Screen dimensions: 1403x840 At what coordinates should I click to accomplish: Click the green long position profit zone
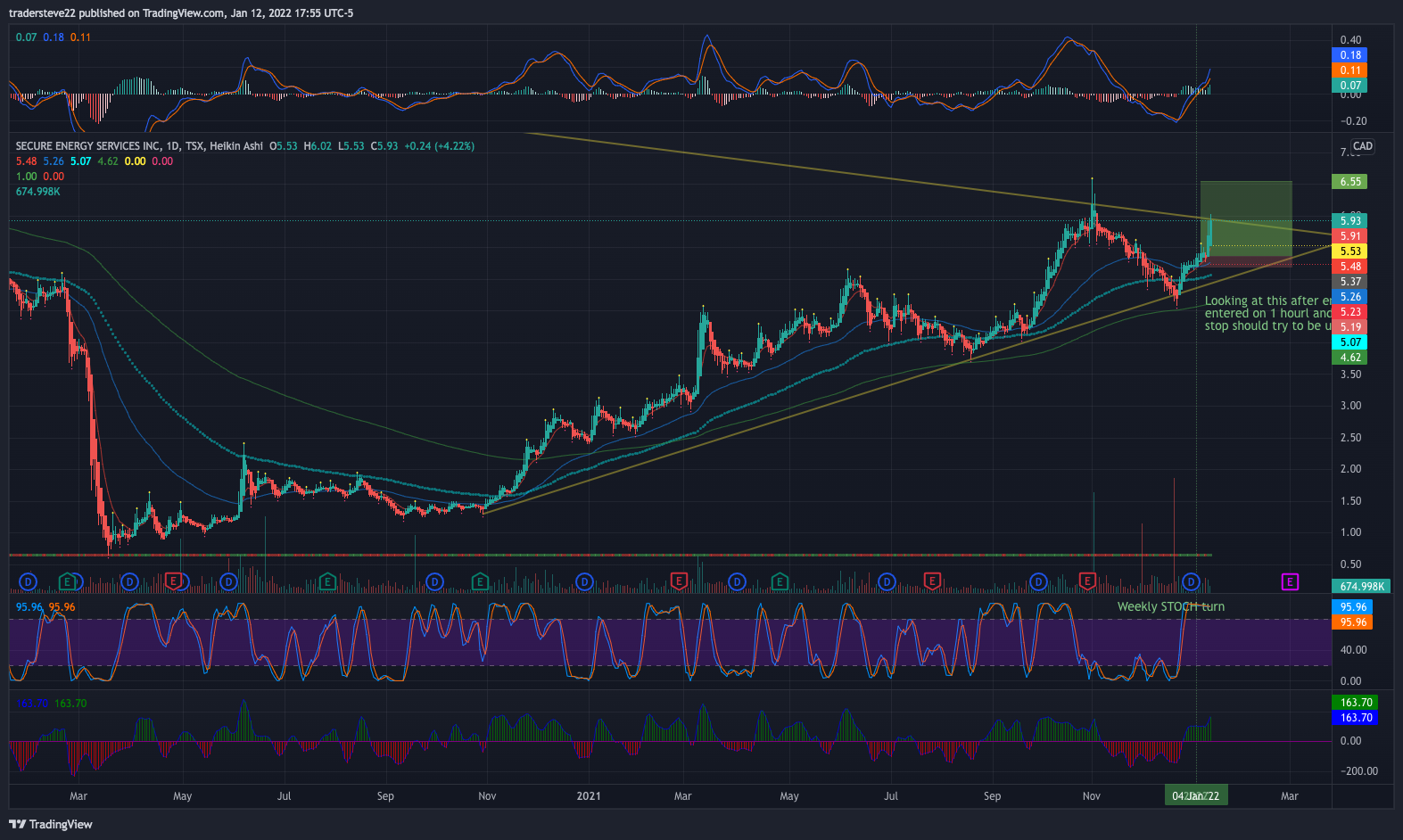(1245, 218)
